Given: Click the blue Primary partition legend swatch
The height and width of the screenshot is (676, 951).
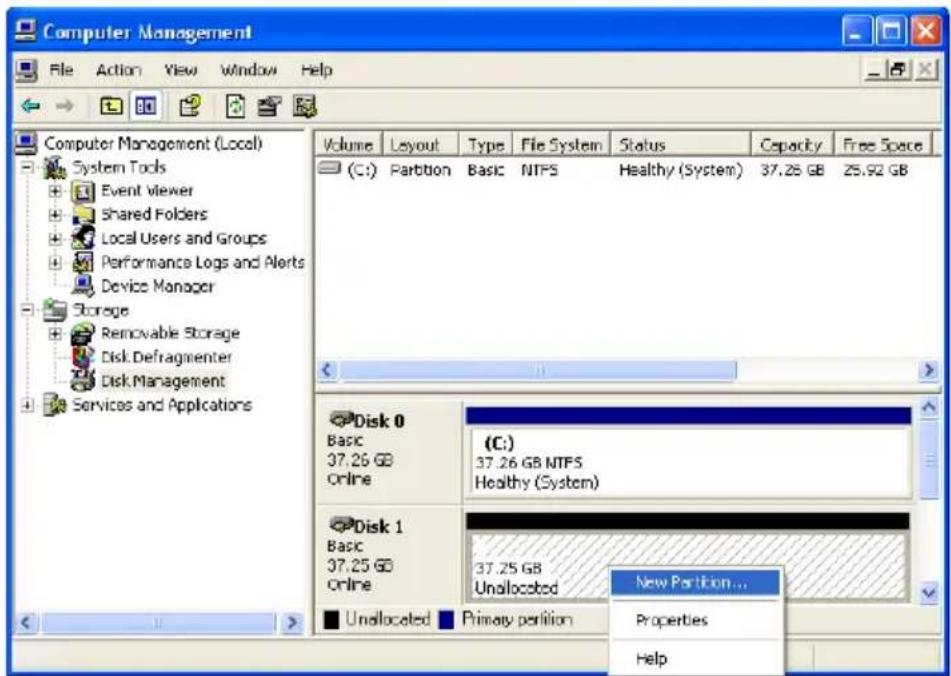Looking at the screenshot, I should tap(446, 620).
